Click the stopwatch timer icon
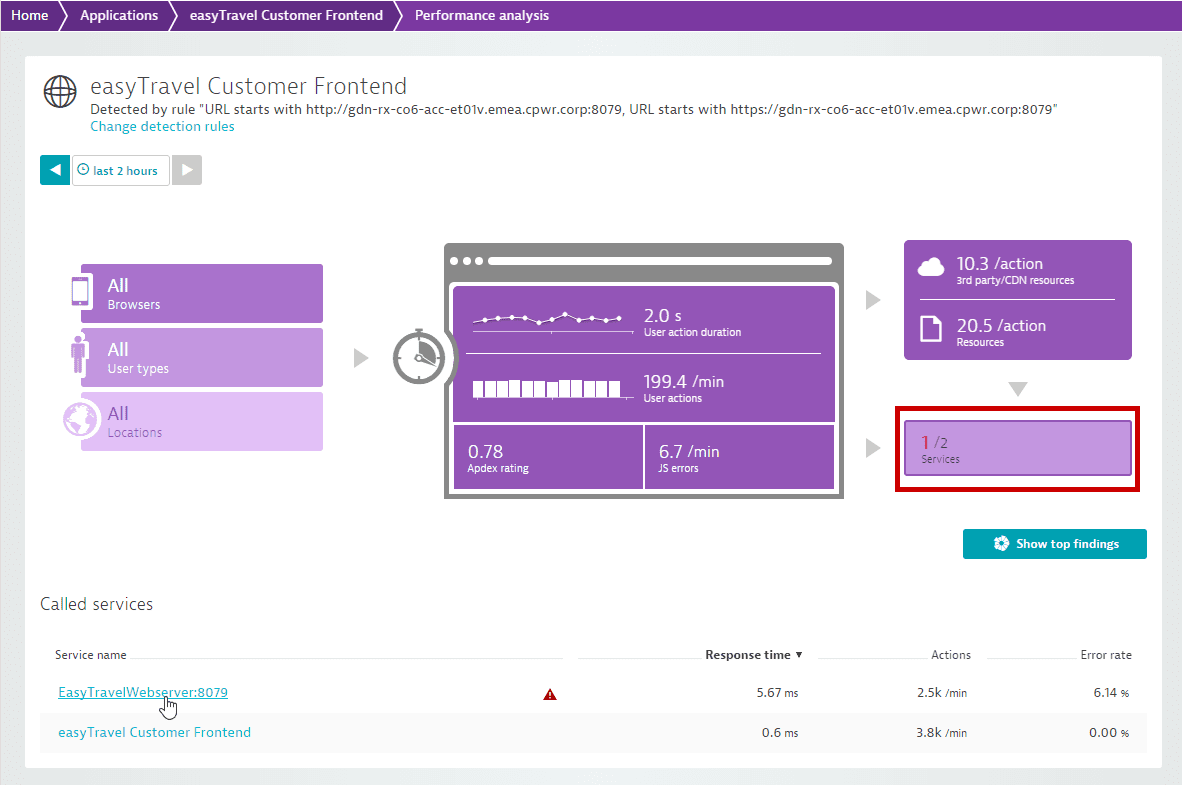 pyautogui.click(x=419, y=357)
